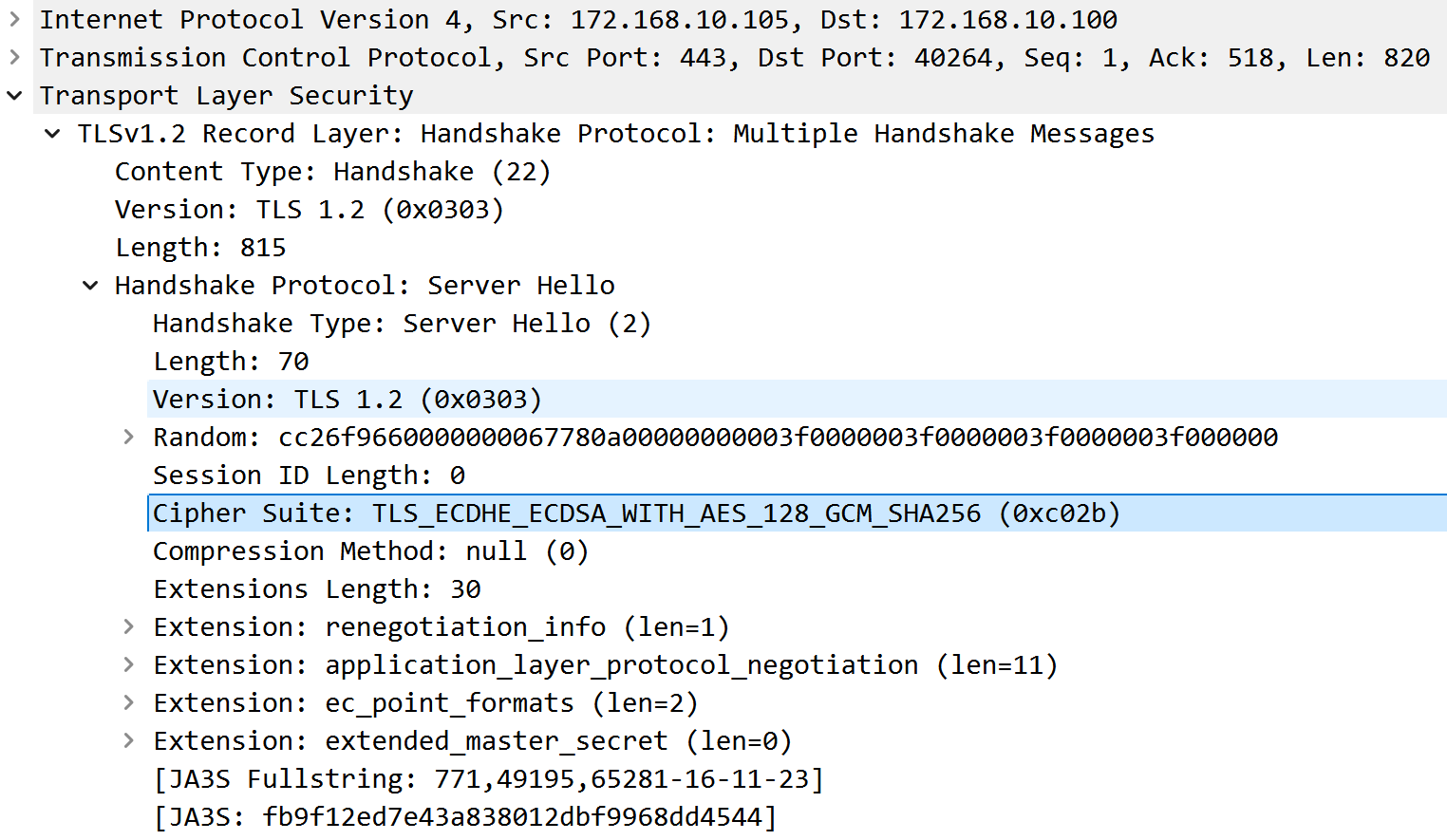The image size is (1447, 840).
Task: Collapse the TLSv1.2 Record Layer node
Action: coord(53,134)
